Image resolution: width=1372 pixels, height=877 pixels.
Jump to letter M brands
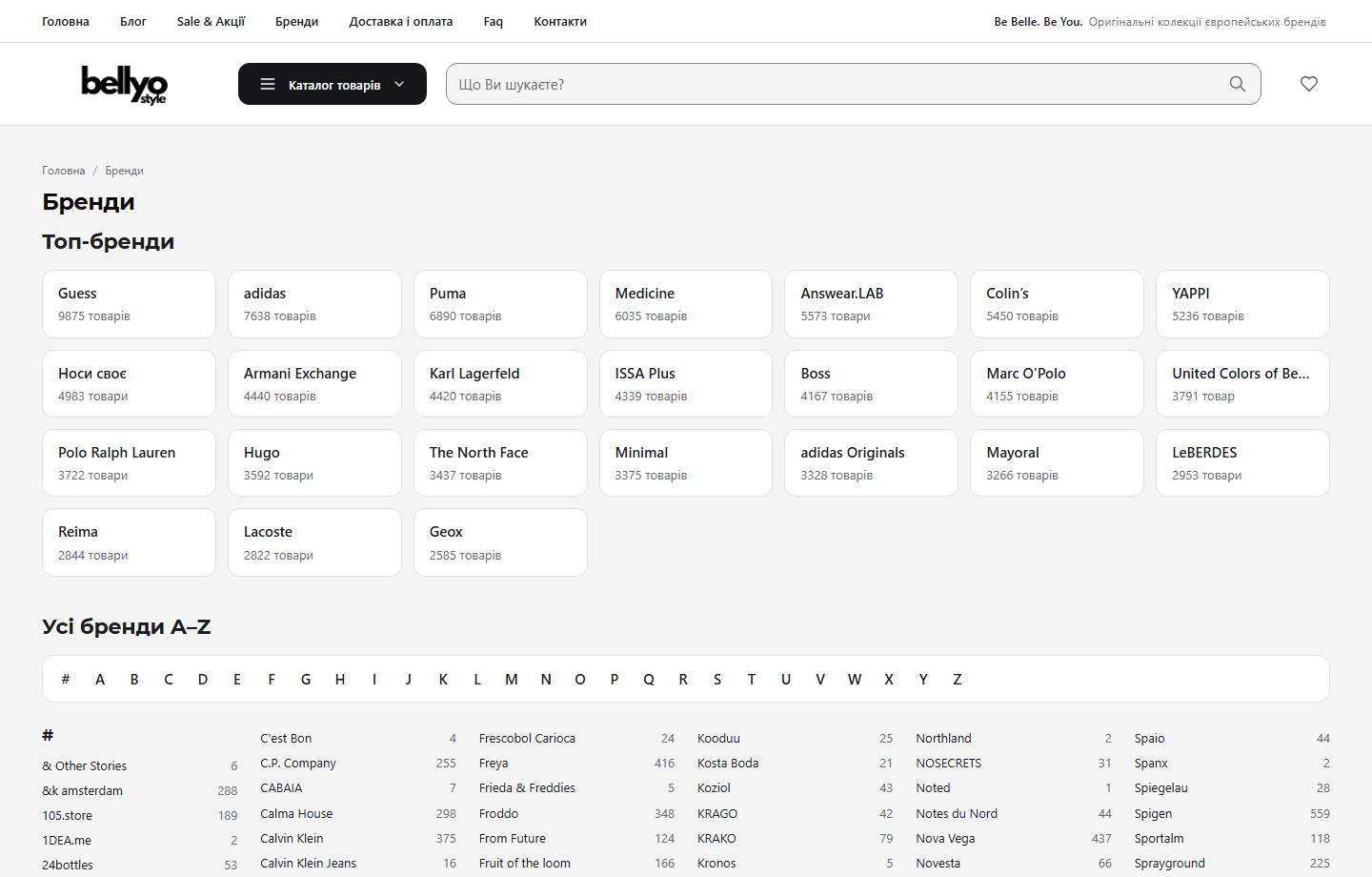tap(512, 679)
